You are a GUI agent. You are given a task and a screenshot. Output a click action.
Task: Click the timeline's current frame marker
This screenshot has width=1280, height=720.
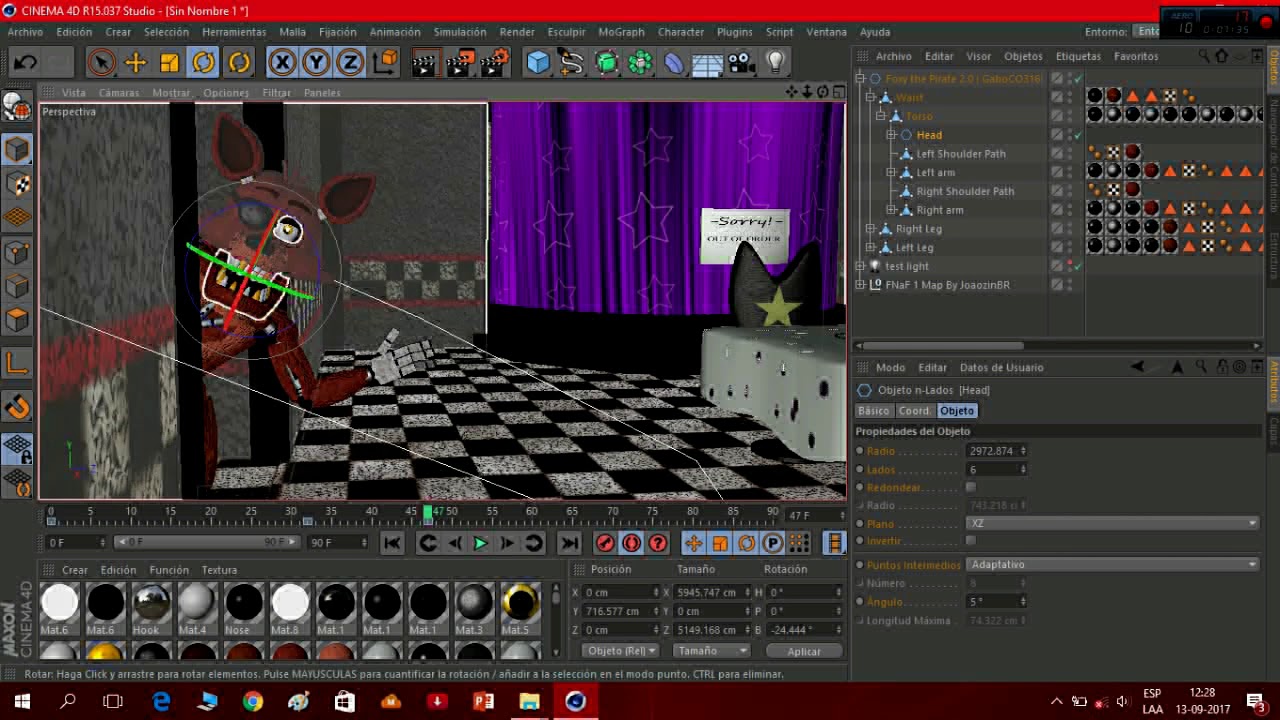coord(428,514)
